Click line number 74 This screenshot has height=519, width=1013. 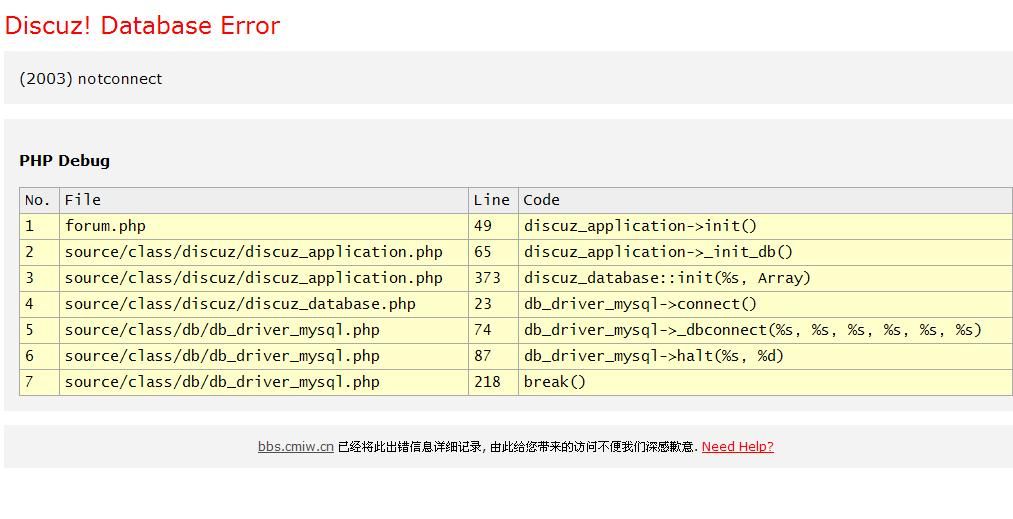click(493, 330)
